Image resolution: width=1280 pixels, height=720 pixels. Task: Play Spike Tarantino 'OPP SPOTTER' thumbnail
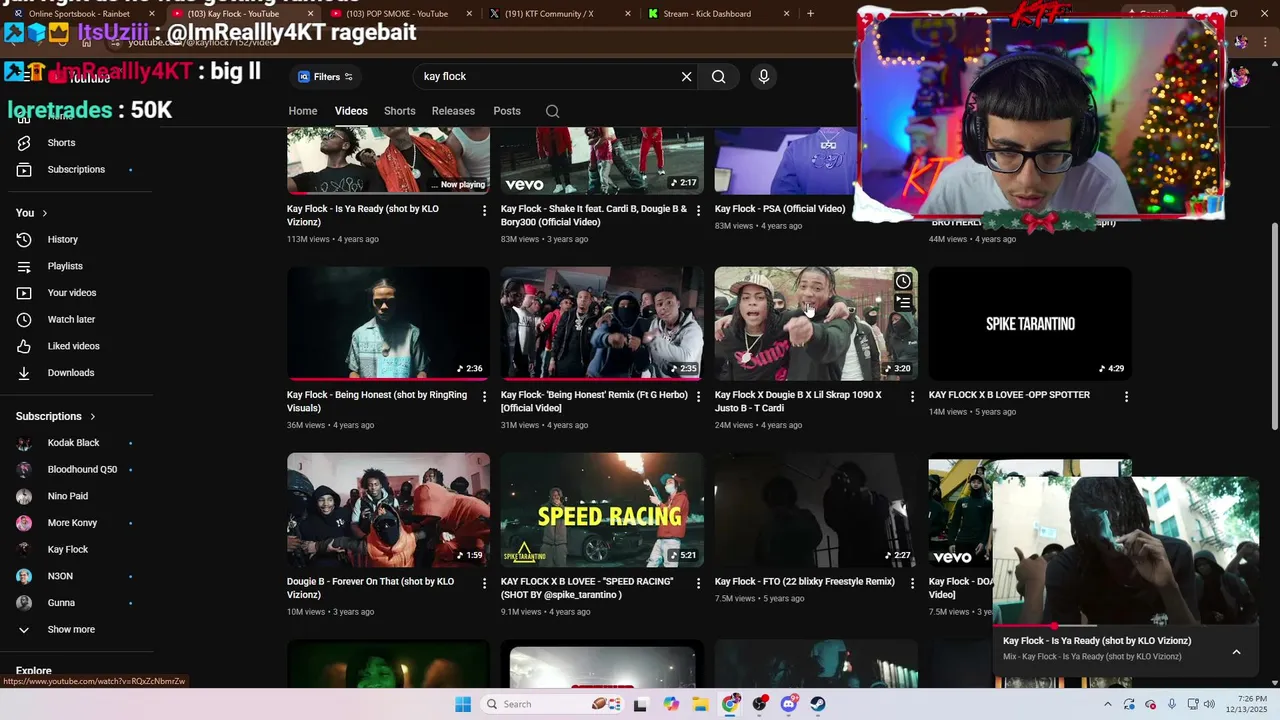point(1030,323)
